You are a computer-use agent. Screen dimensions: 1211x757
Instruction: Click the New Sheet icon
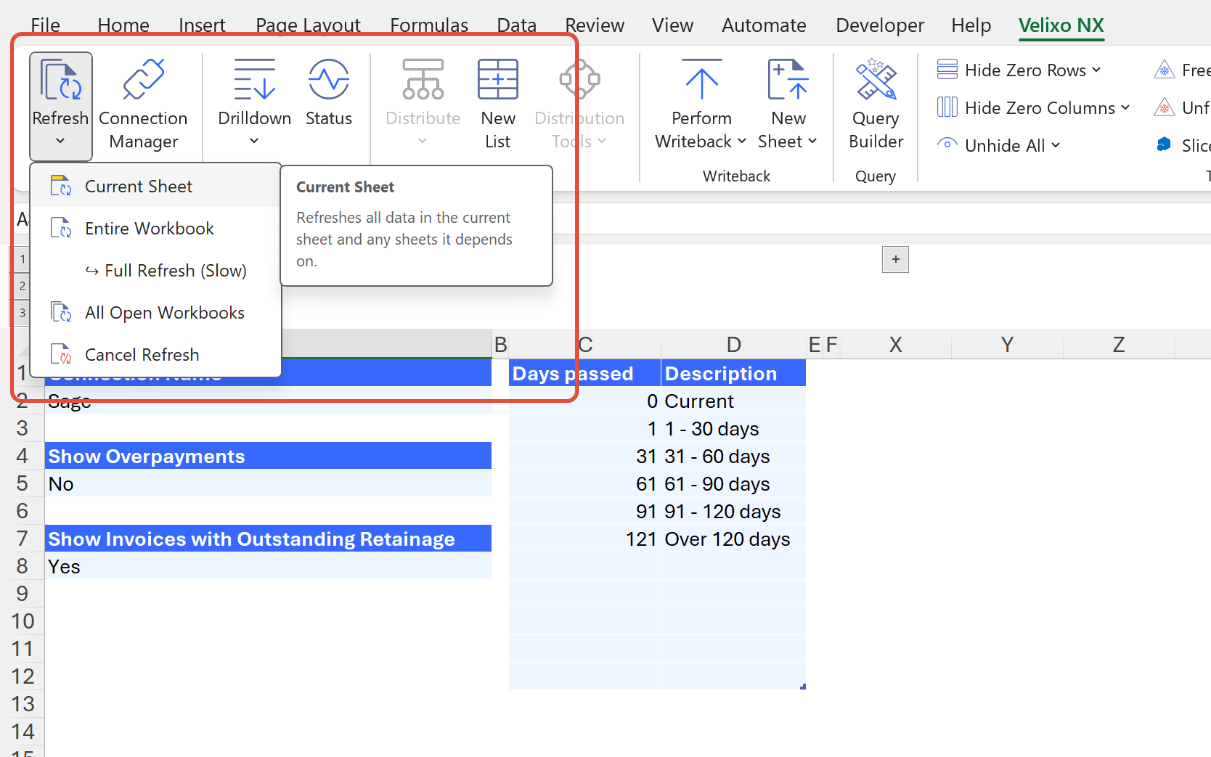(788, 80)
